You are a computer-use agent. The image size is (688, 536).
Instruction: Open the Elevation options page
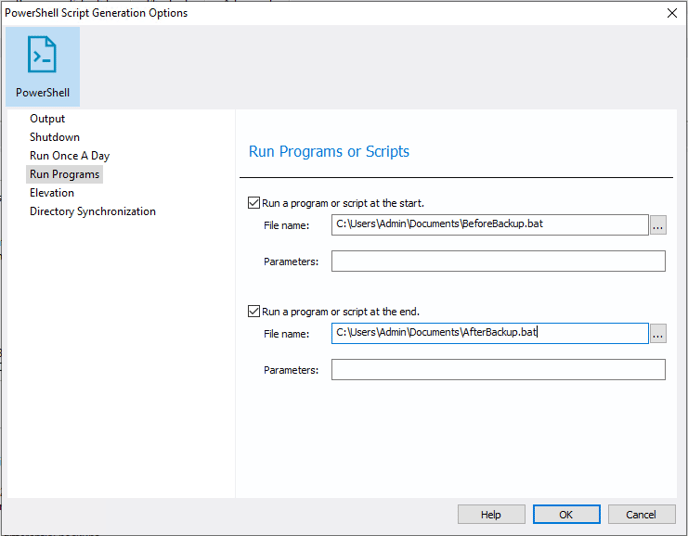point(52,193)
